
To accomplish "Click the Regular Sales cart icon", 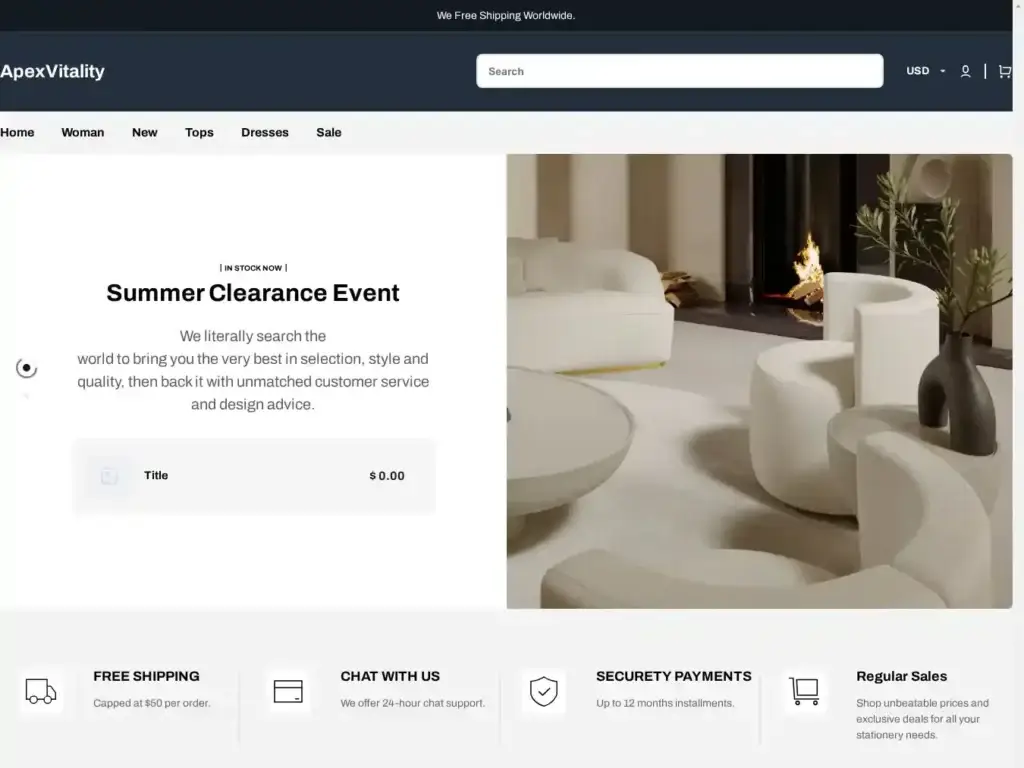I will click(804, 691).
